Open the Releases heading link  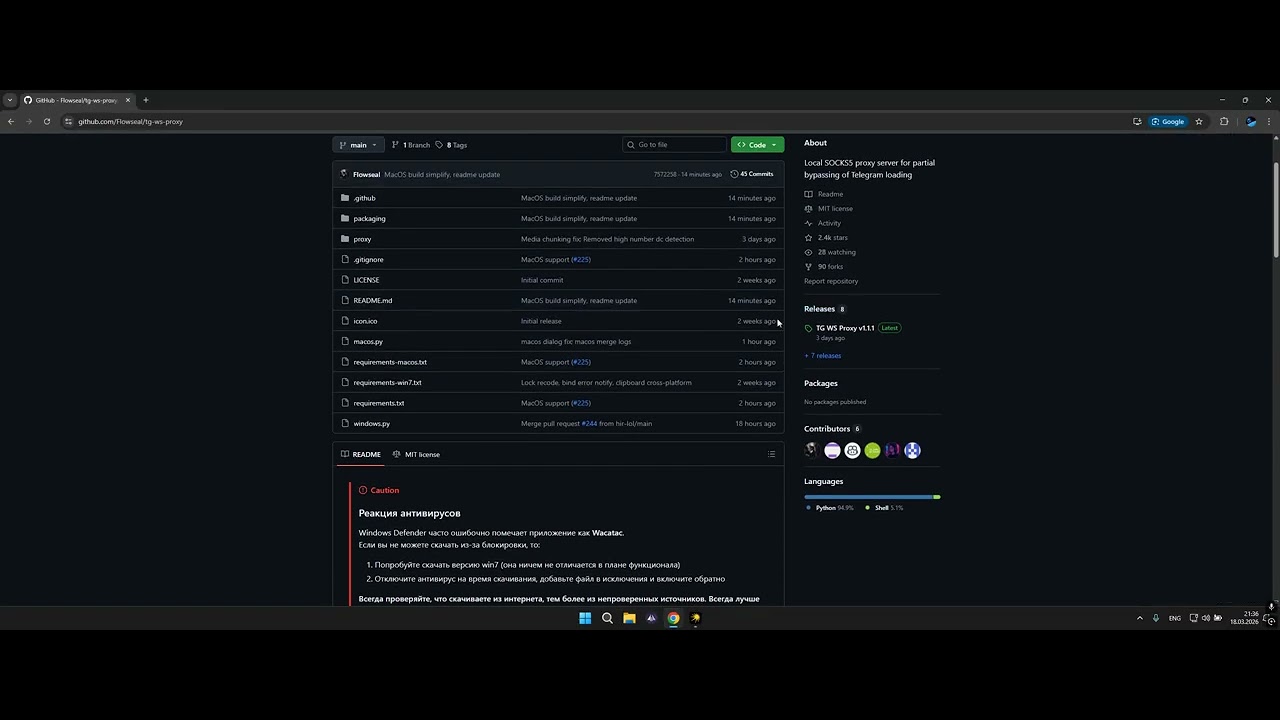coord(825,309)
